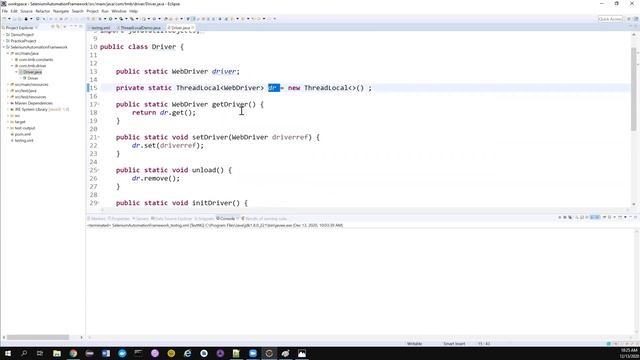Viewport: 640px width, 360px height.
Task: Click the Smart Insert status bar entry
Action: pyautogui.click(x=454, y=344)
